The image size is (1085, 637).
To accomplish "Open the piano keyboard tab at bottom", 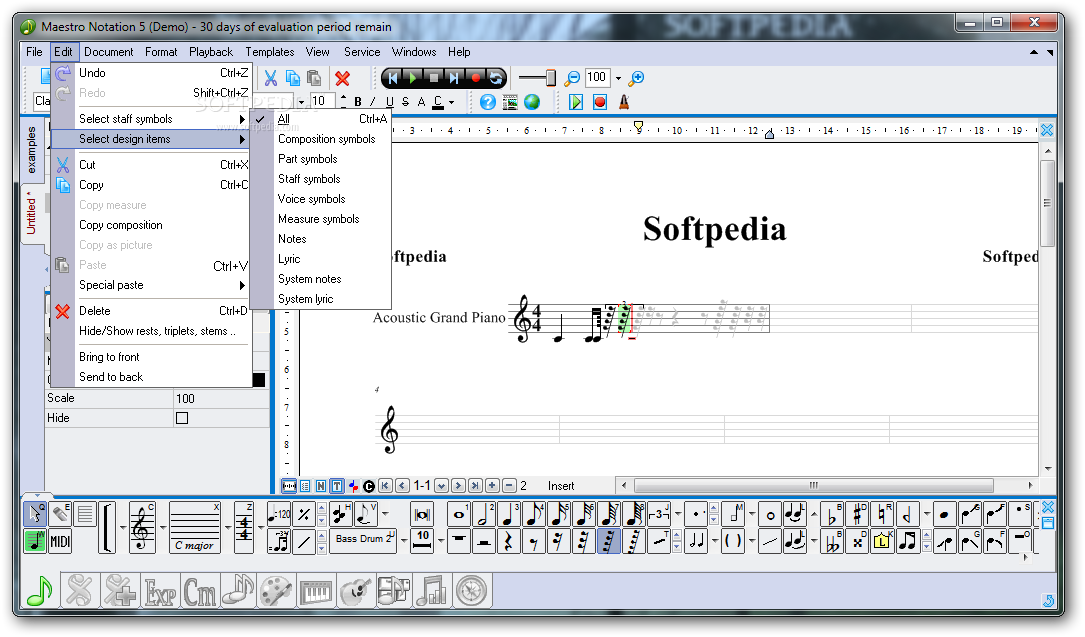I will tap(316, 591).
